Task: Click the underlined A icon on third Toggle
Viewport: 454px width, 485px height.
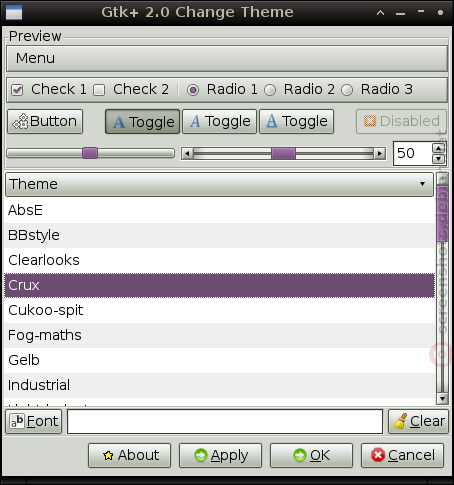Action: tap(272, 121)
